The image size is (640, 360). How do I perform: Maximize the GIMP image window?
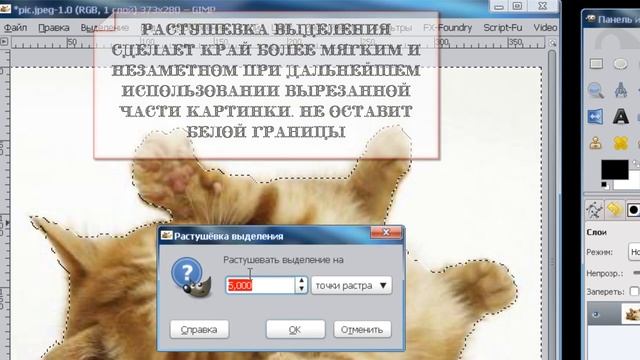coord(517,6)
